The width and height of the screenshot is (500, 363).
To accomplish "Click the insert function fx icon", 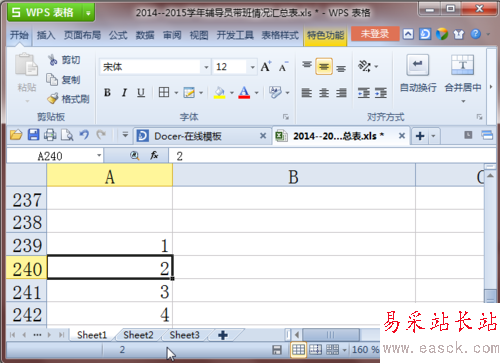I will tap(154, 155).
